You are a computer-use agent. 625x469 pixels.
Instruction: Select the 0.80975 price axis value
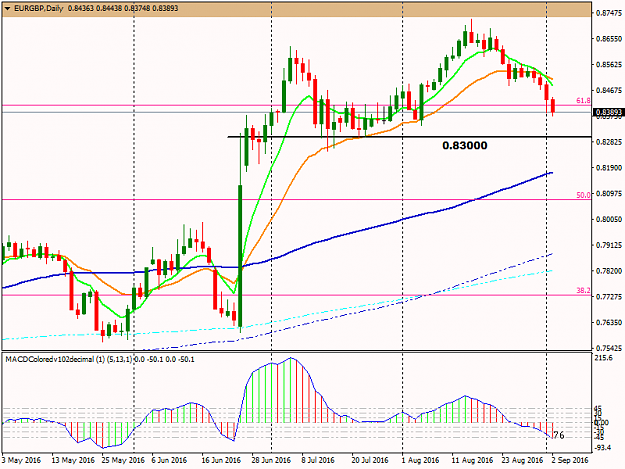(609, 194)
